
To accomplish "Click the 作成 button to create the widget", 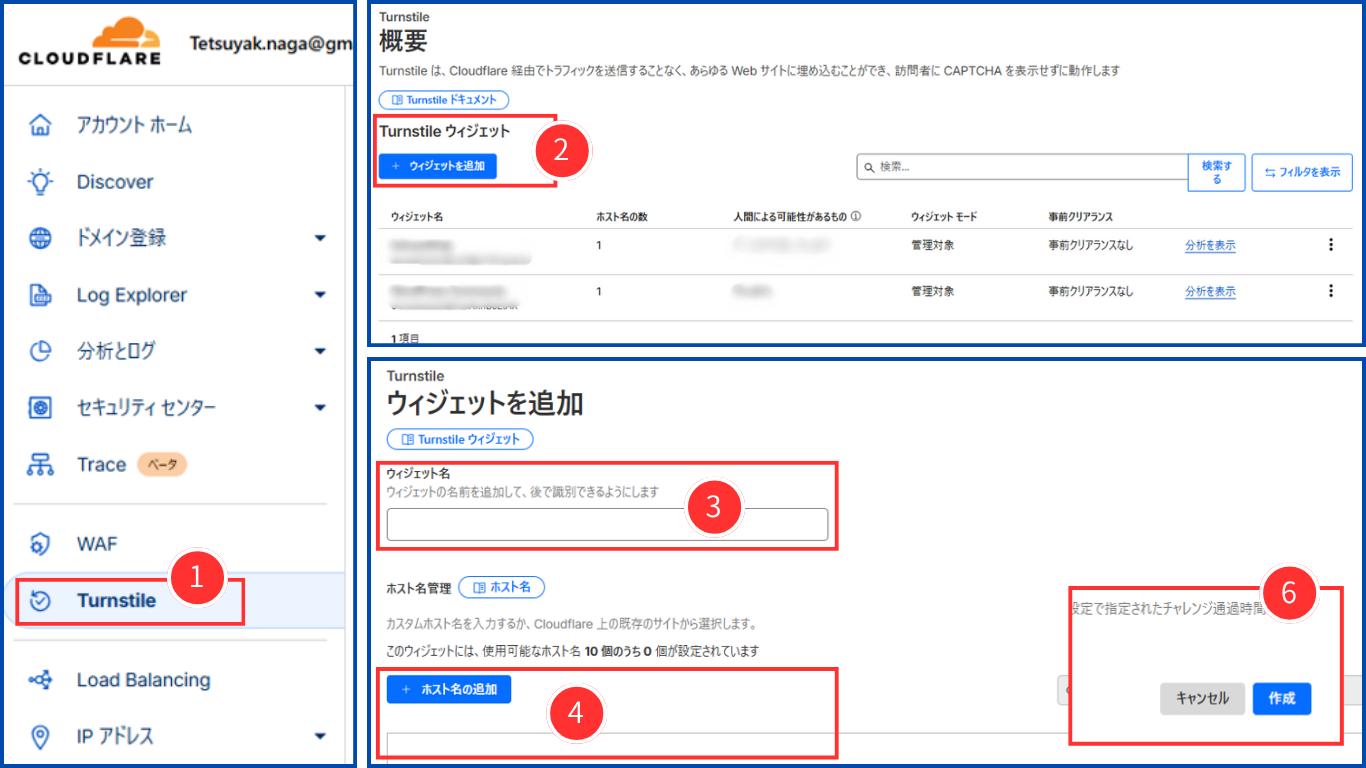I will tap(1281, 699).
